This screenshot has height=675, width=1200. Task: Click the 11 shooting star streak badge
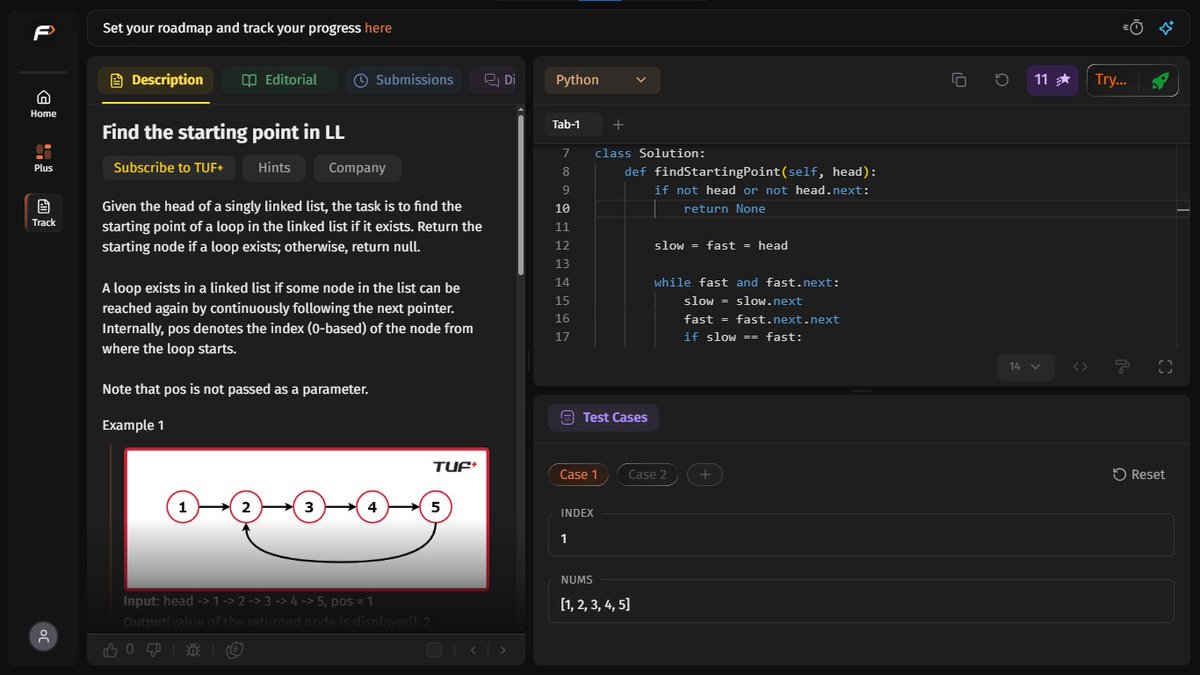click(1052, 80)
